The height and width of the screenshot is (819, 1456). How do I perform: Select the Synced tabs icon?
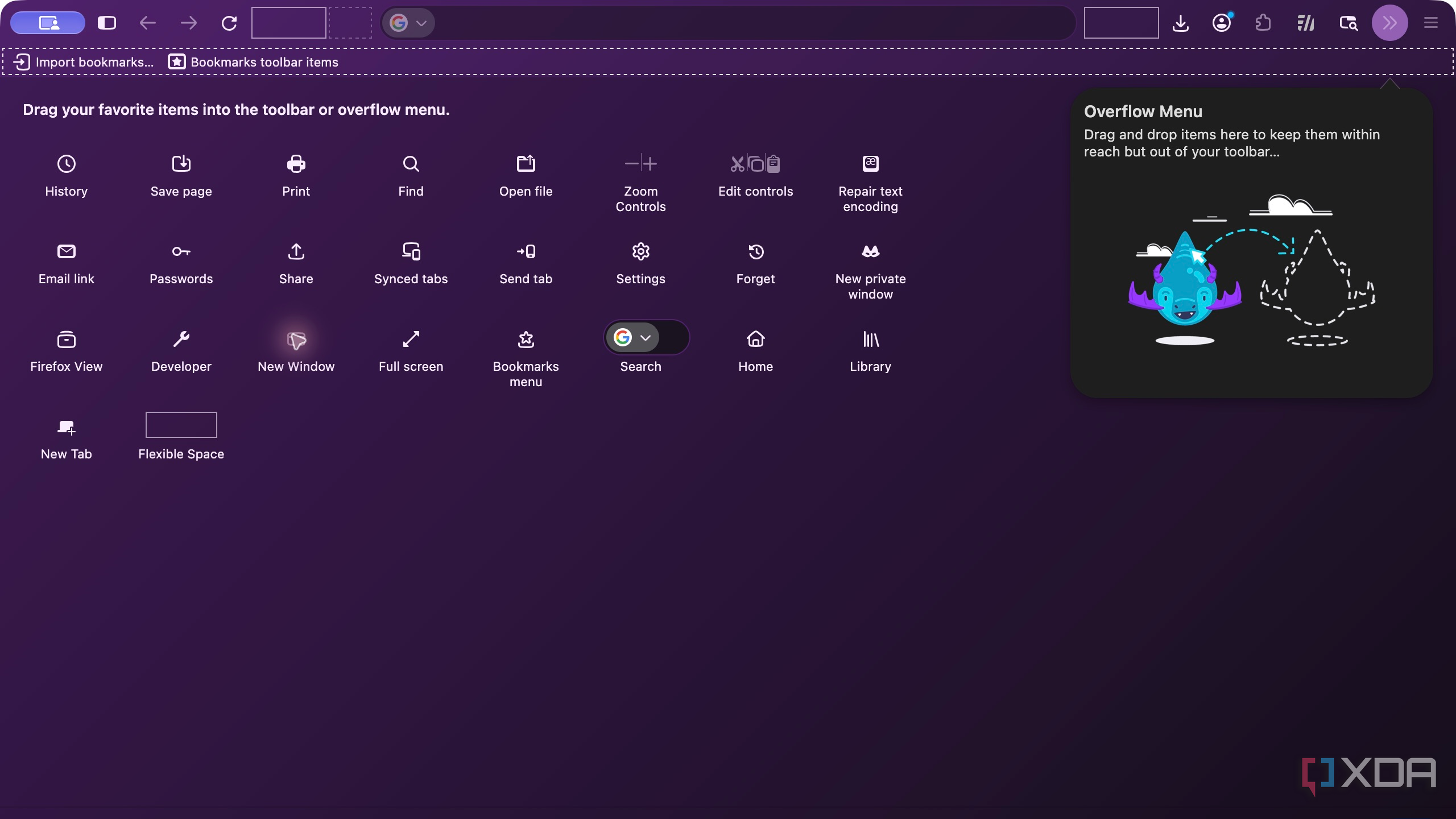411,251
